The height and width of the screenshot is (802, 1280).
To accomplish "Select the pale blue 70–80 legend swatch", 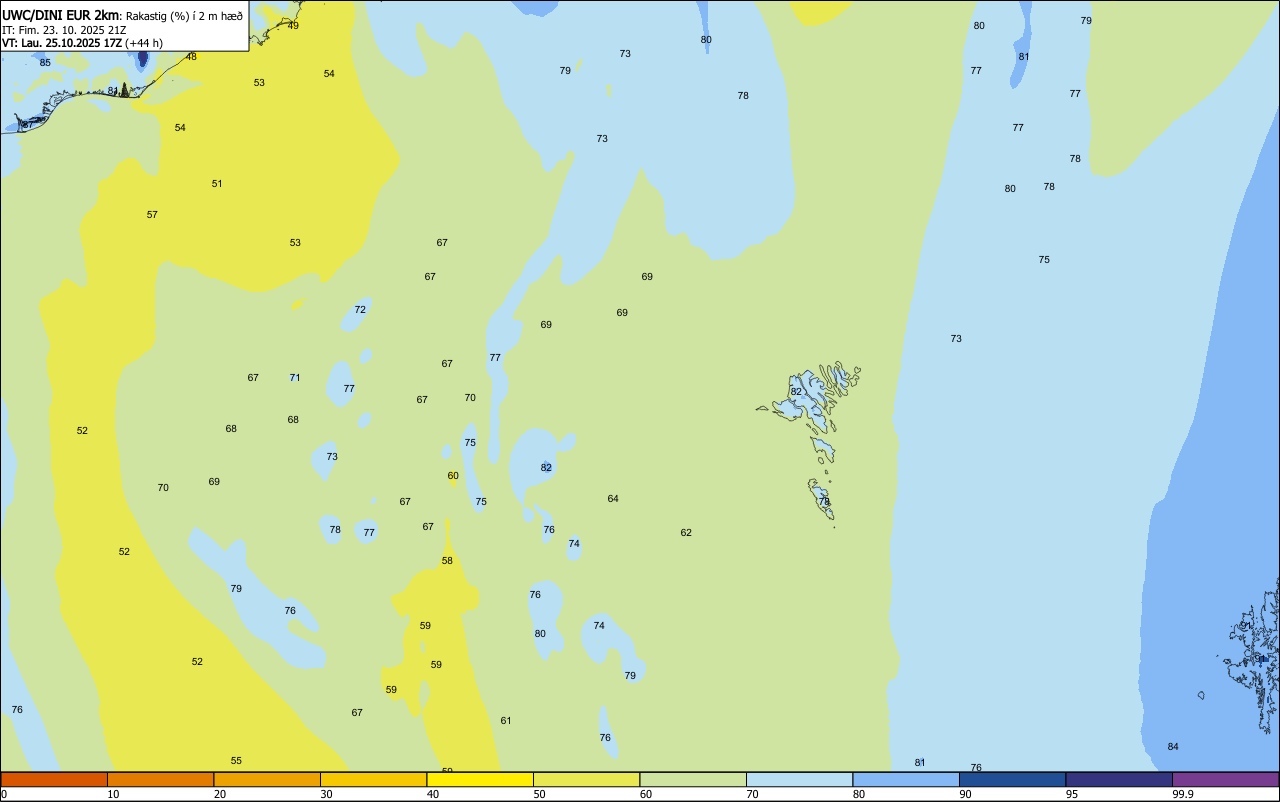I will coord(799,779).
